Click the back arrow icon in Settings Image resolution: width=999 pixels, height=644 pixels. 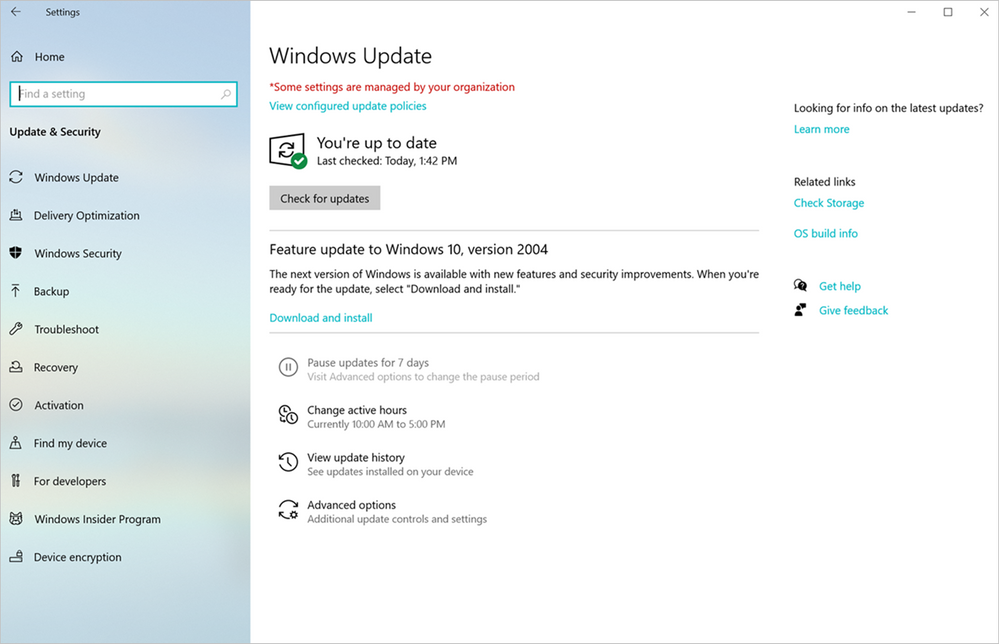click(x=16, y=12)
